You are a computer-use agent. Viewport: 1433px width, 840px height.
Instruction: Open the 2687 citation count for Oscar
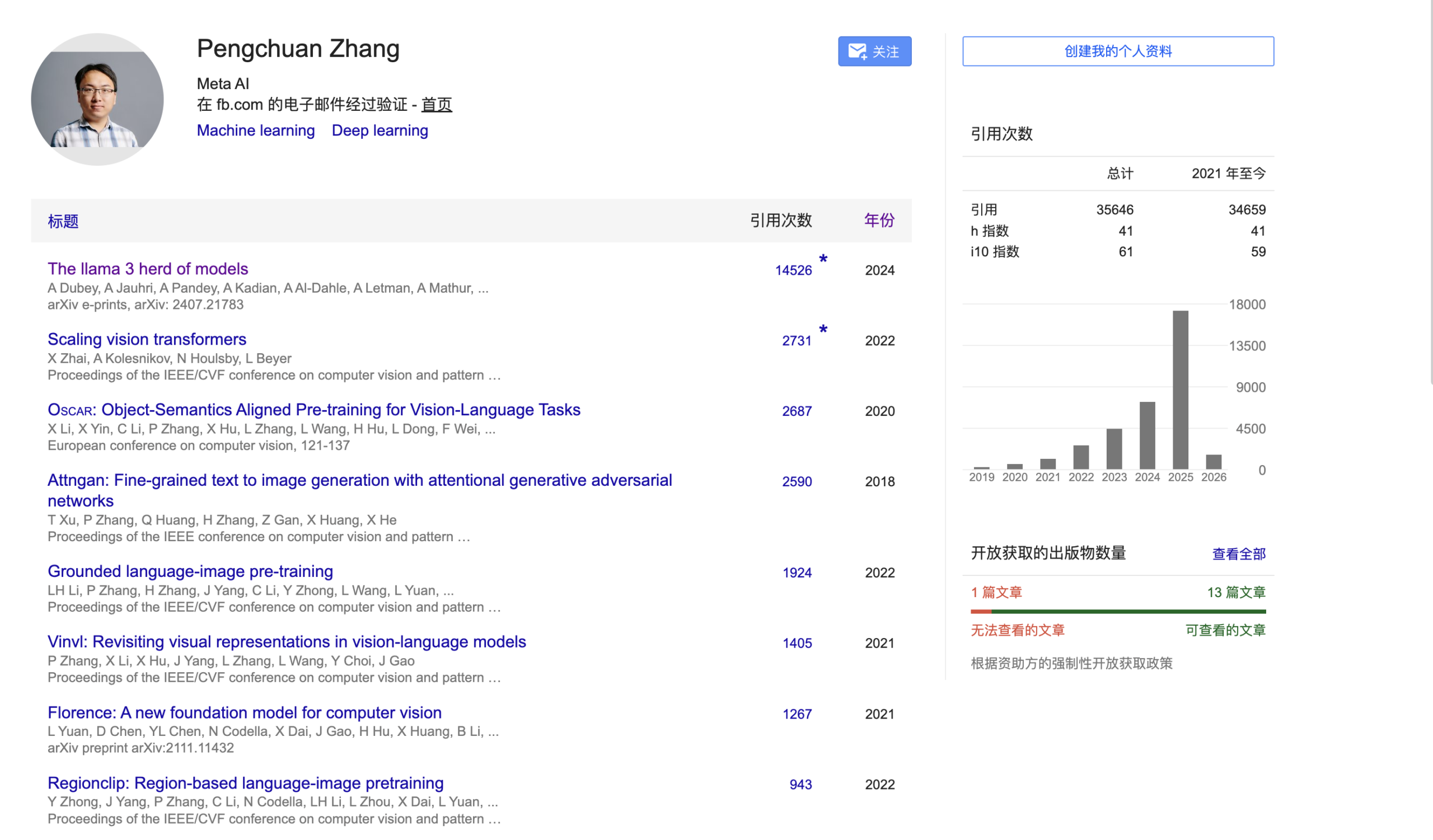point(796,411)
